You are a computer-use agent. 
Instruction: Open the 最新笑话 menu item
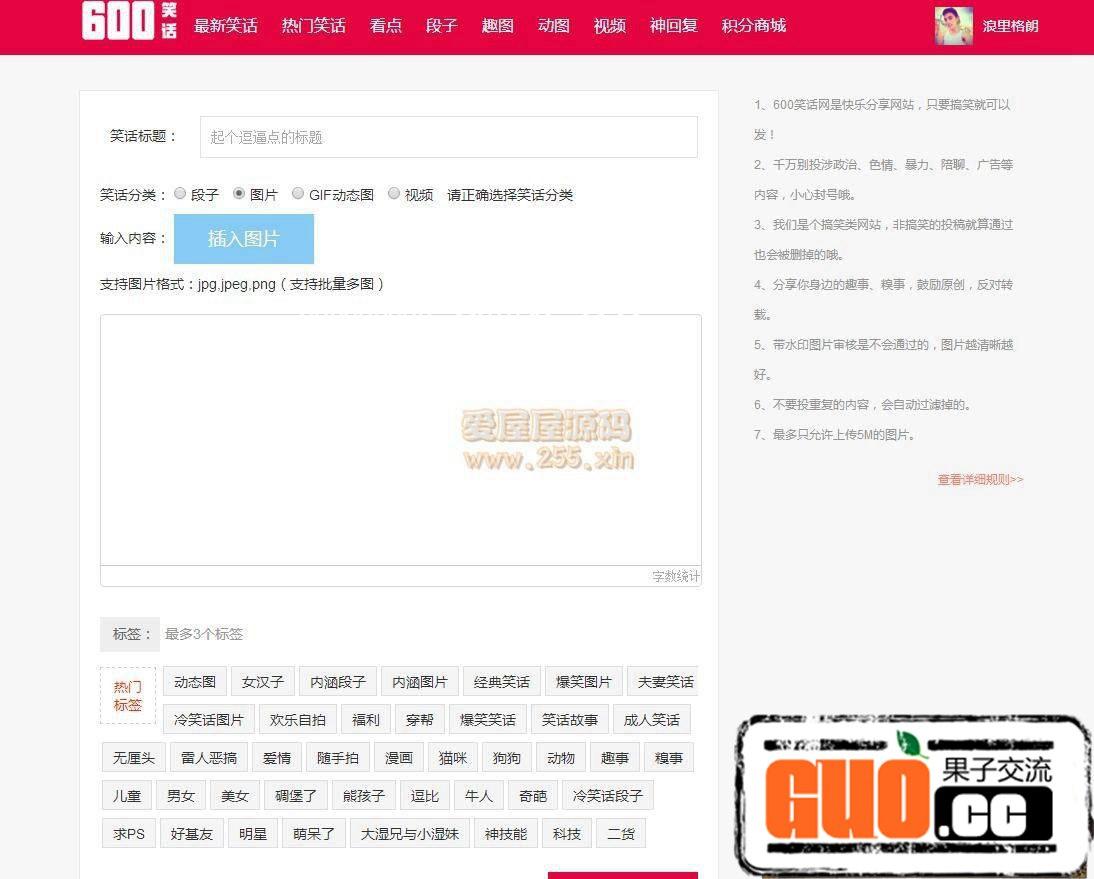(225, 26)
